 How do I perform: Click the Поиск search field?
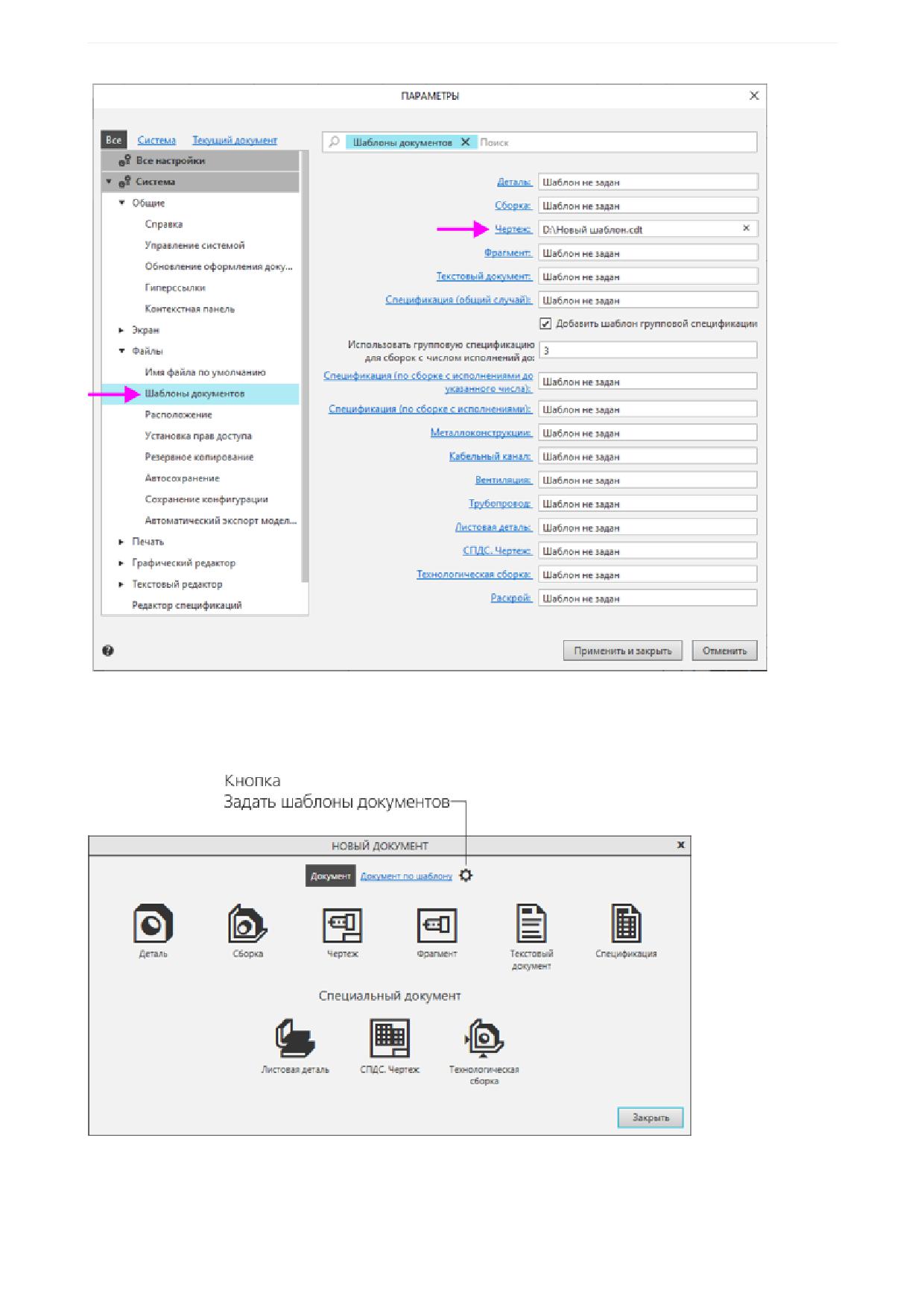click(616, 142)
